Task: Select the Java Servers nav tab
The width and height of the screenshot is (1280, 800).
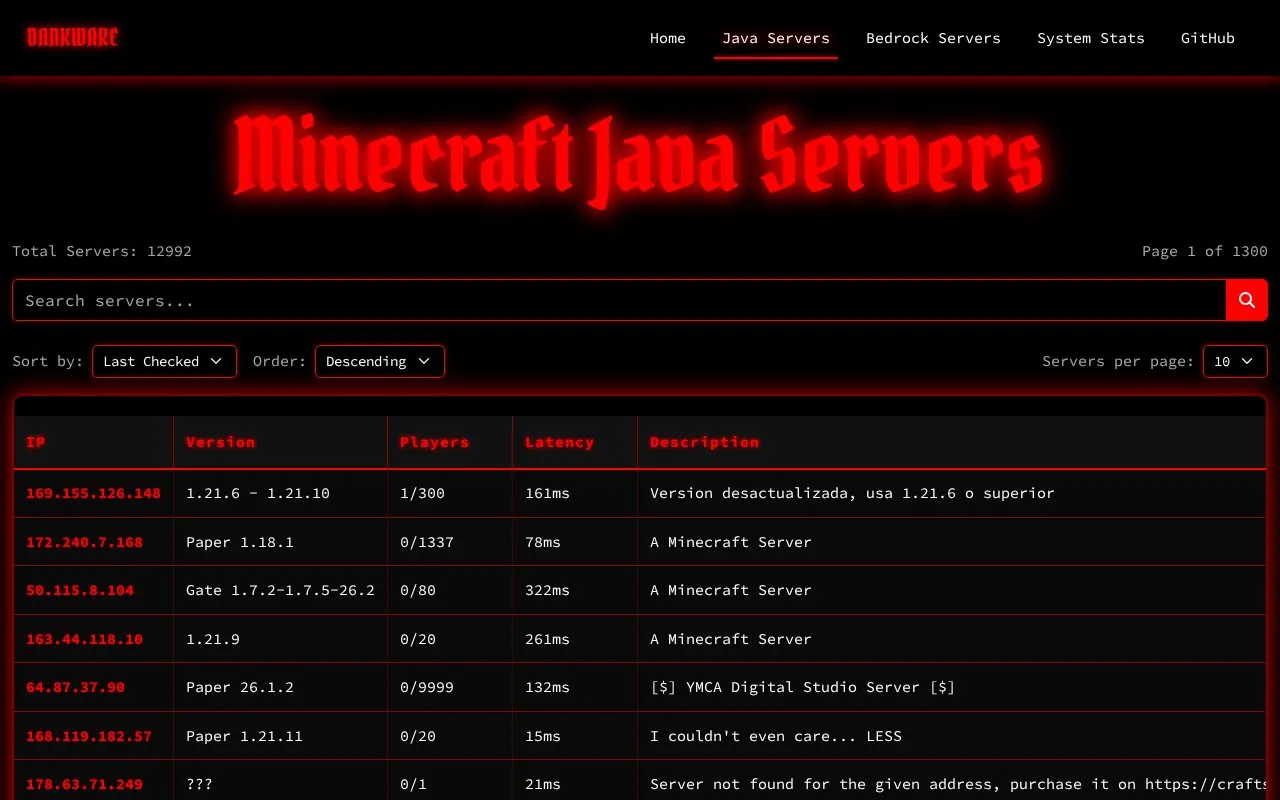Action: 776,38
